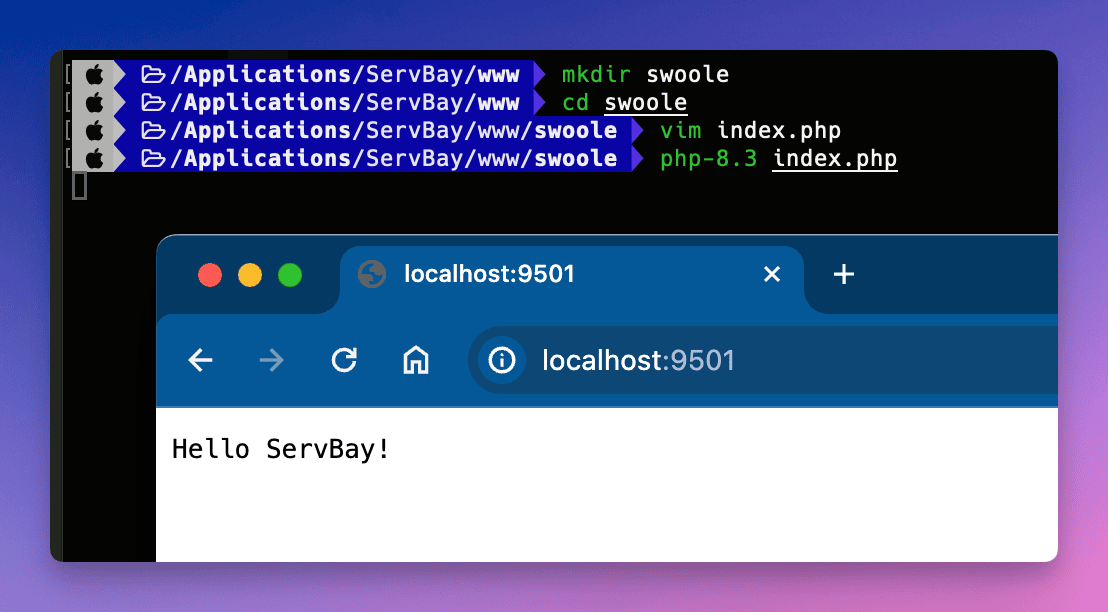The width and height of the screenshot is (1108, 612).
Task: Click 'index.php' after the vim command
Action: pos(779,131)
